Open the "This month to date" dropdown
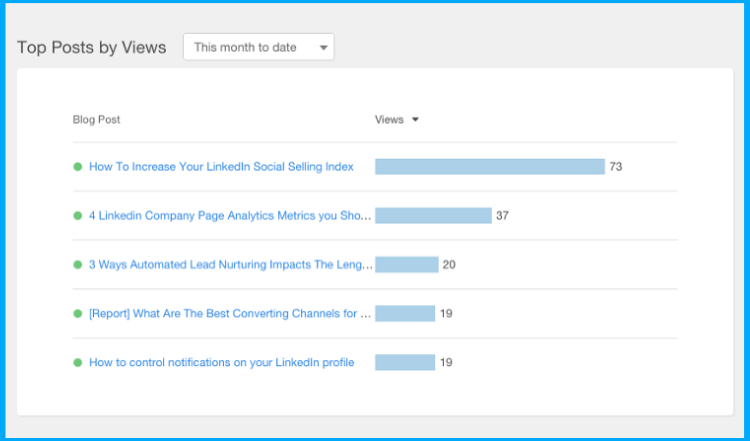The height and width of the screenshot is (441, 750). (x=258, y=47)
